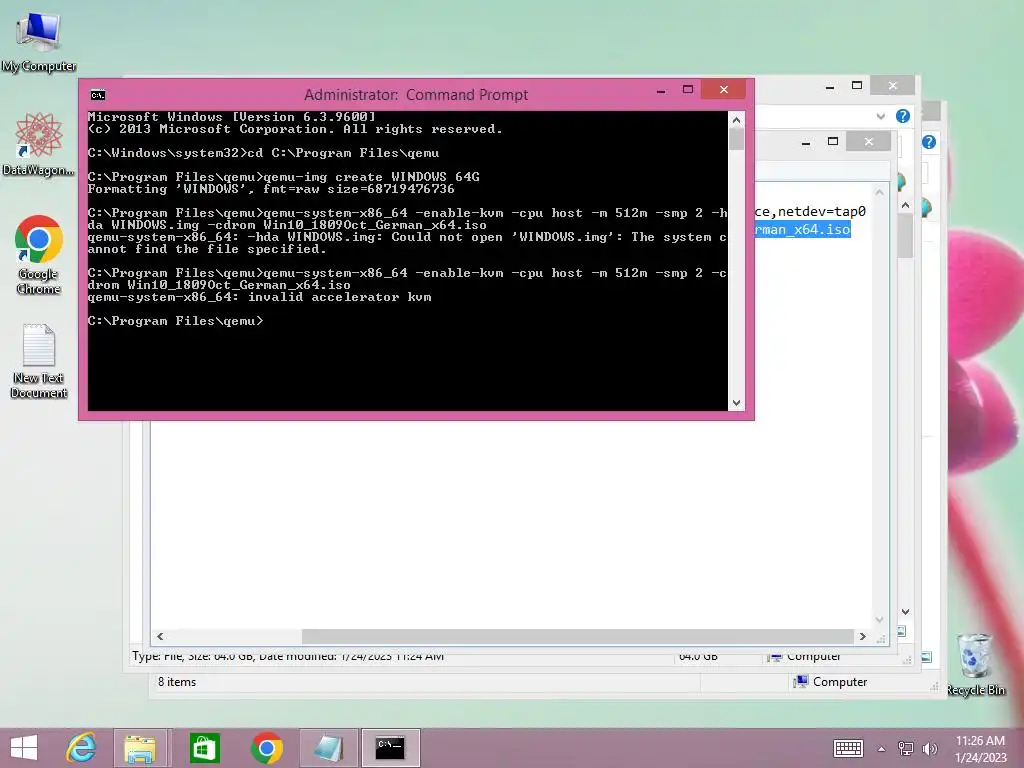Minimize the front Explorer window

coord(830,86)
